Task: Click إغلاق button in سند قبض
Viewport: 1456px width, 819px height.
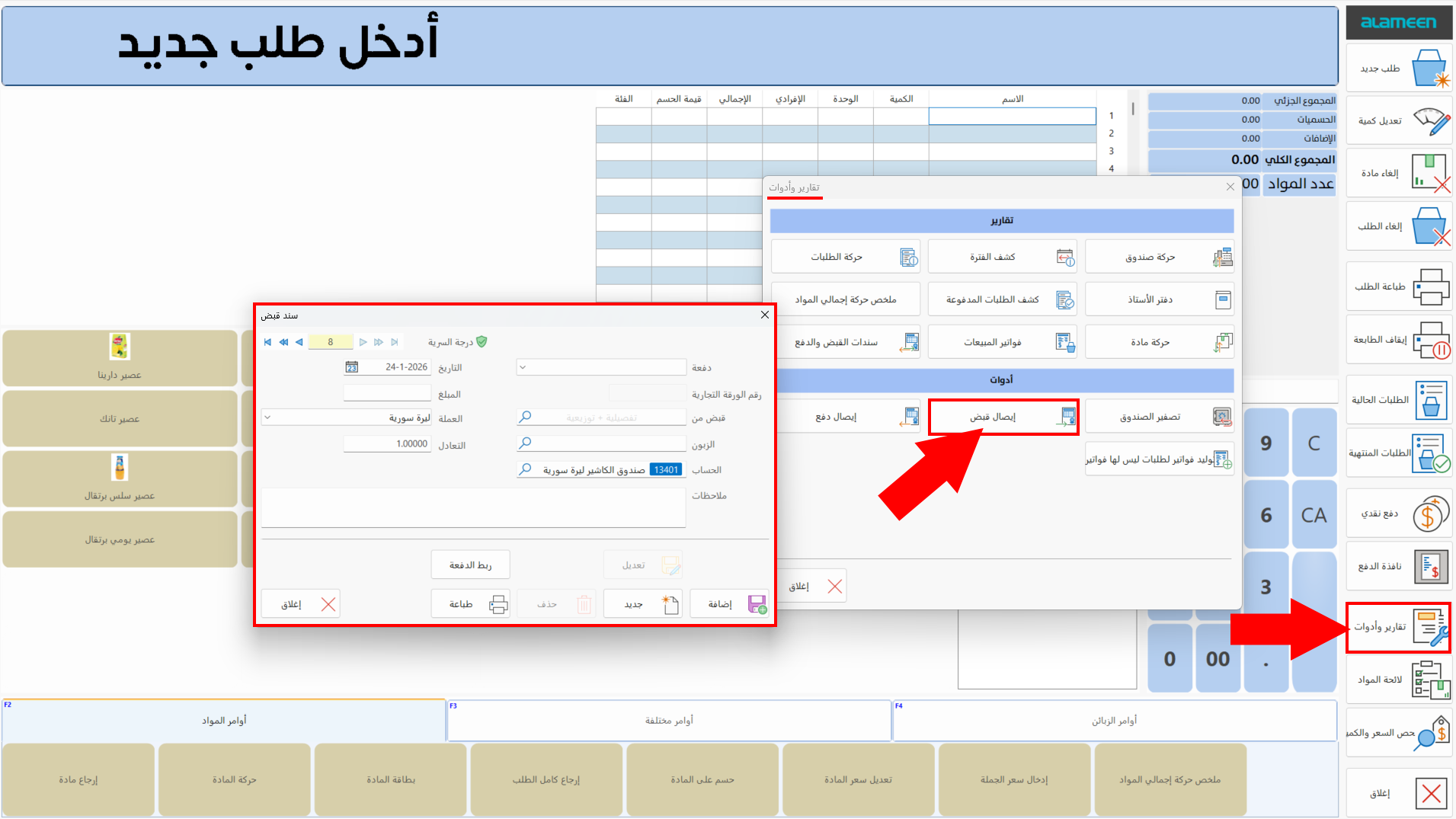Action: 300,604
